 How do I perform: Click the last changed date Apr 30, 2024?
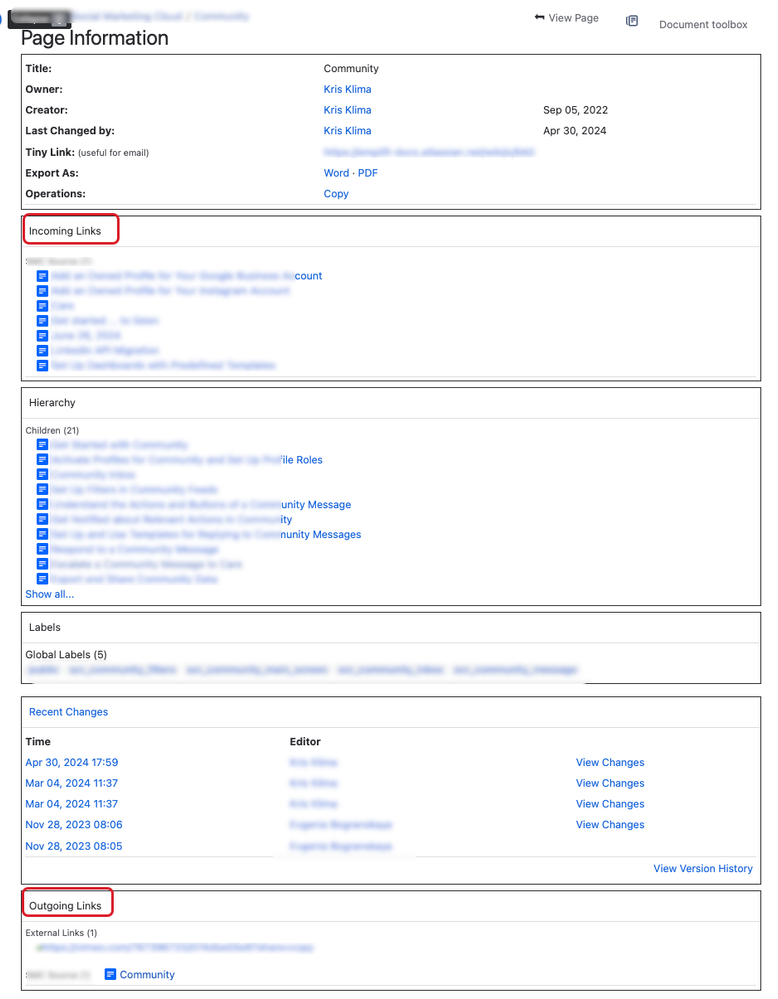pyautogui.click(x=575, y=131)
